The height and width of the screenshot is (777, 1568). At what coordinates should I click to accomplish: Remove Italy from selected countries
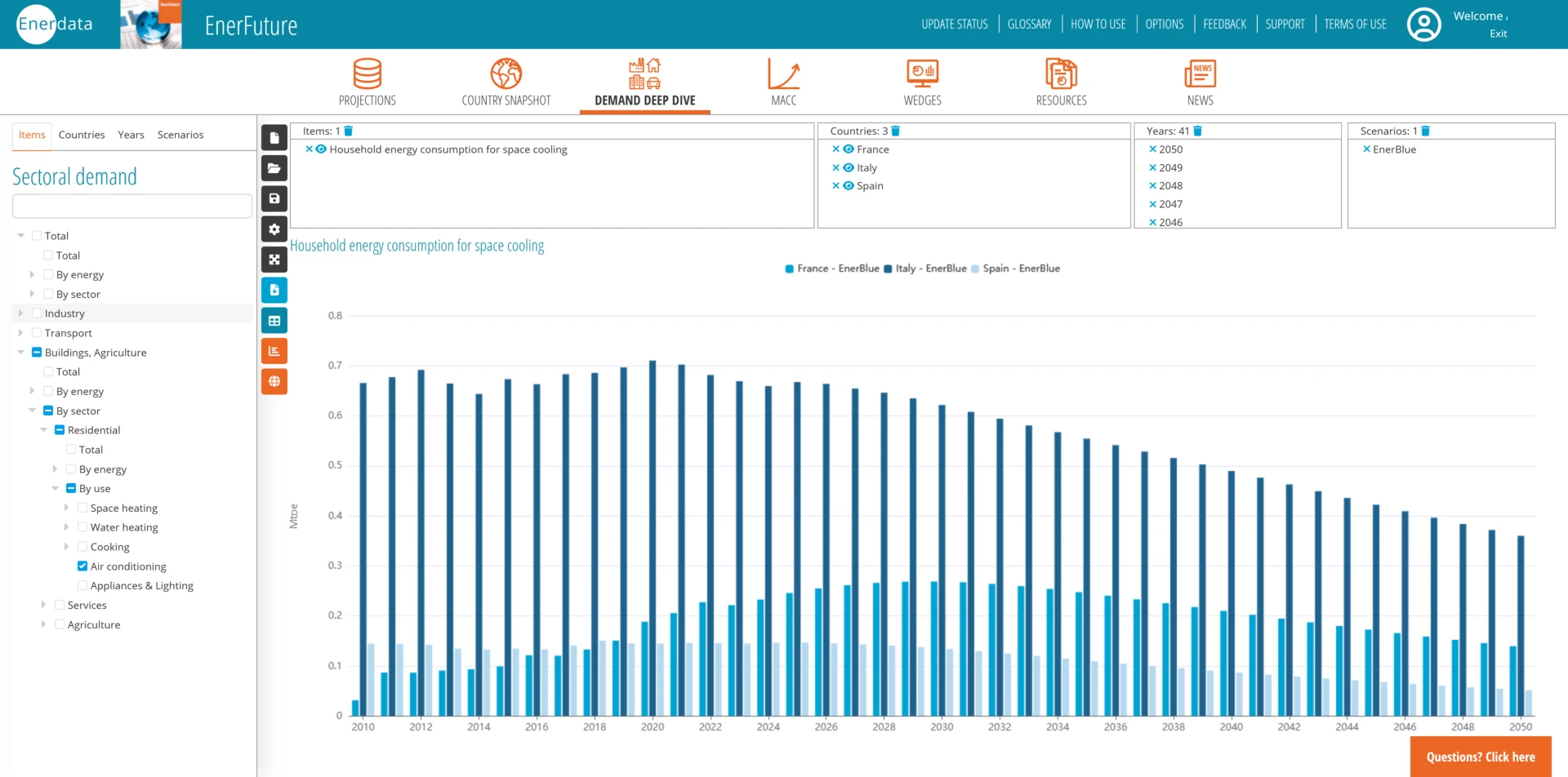[835, 167]
